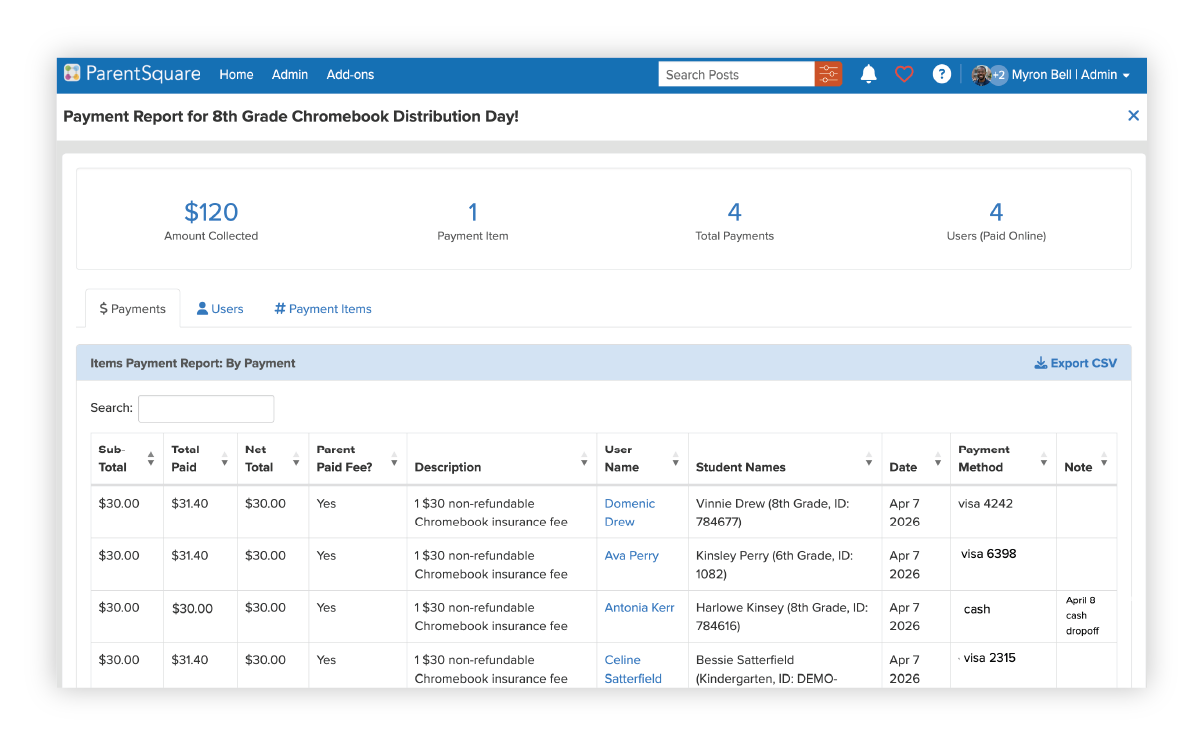Open the Admin menu
The height and width of the screenshot is (751, 1200).
290,75
